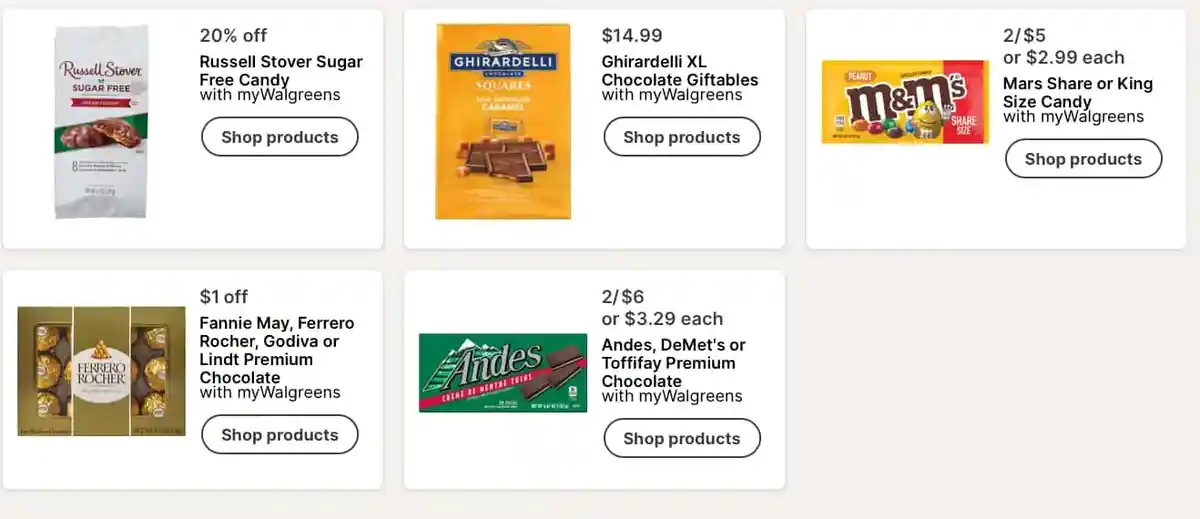The height and width of the screenshot is (519, 1200).
Task: Shop products for Ghirardelli XL Chocolate Giftables
Action: [682, 137]
